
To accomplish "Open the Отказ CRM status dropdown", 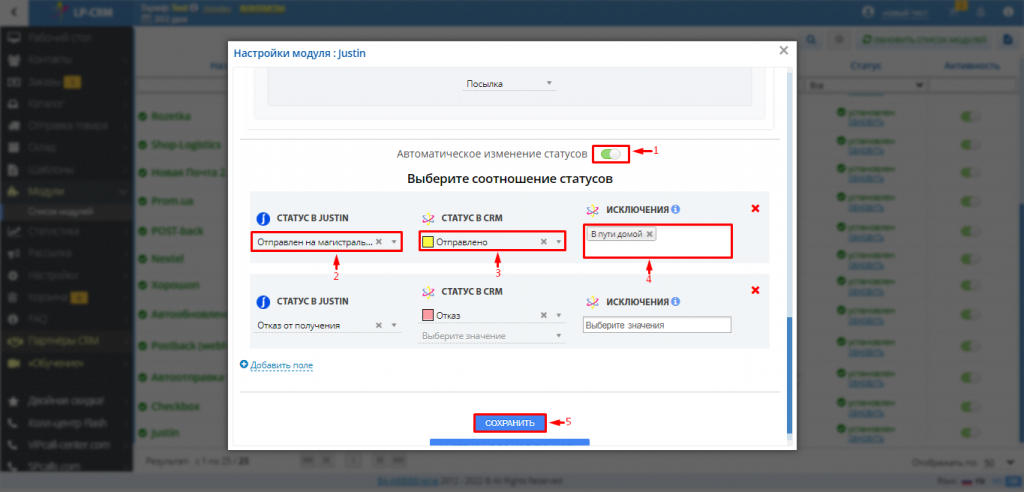I will click(492, 316).
